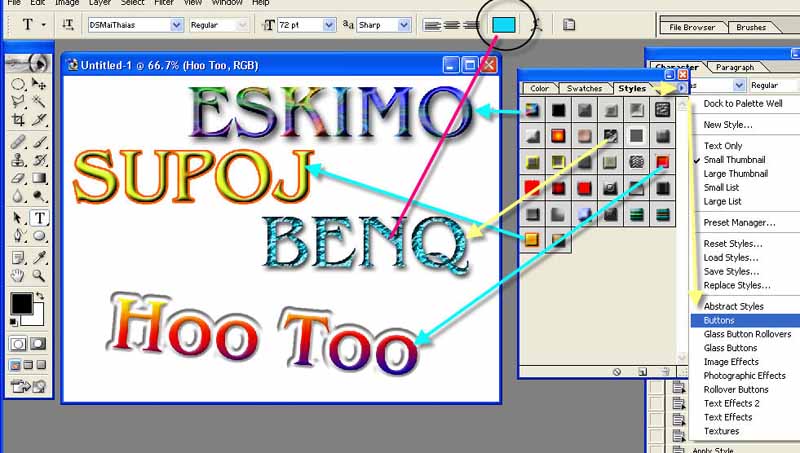Select the History Brush tool
The height and width of the screenshot is (453, 800).
pos(39,160)
